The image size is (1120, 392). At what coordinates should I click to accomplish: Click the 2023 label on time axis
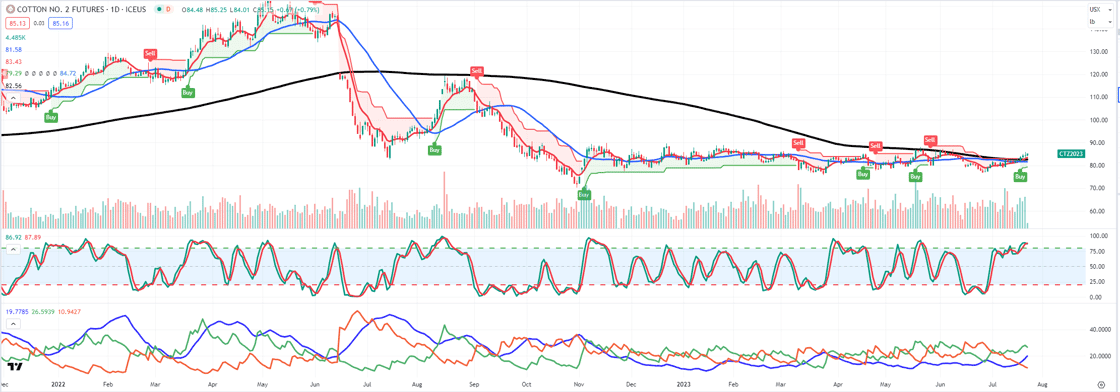(x=684, y=384)
